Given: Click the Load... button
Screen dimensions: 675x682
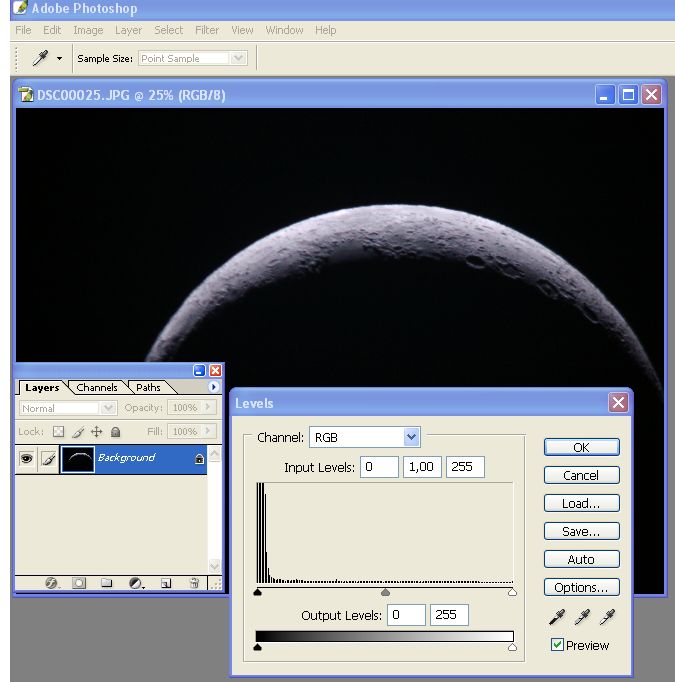Looking at the screenshot, I should click(581, 503).
